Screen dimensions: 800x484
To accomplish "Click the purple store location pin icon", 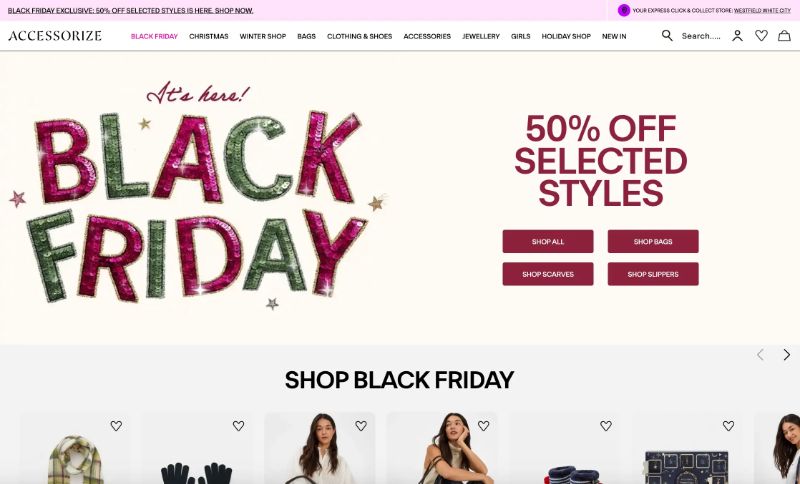I will coord(623,10).
